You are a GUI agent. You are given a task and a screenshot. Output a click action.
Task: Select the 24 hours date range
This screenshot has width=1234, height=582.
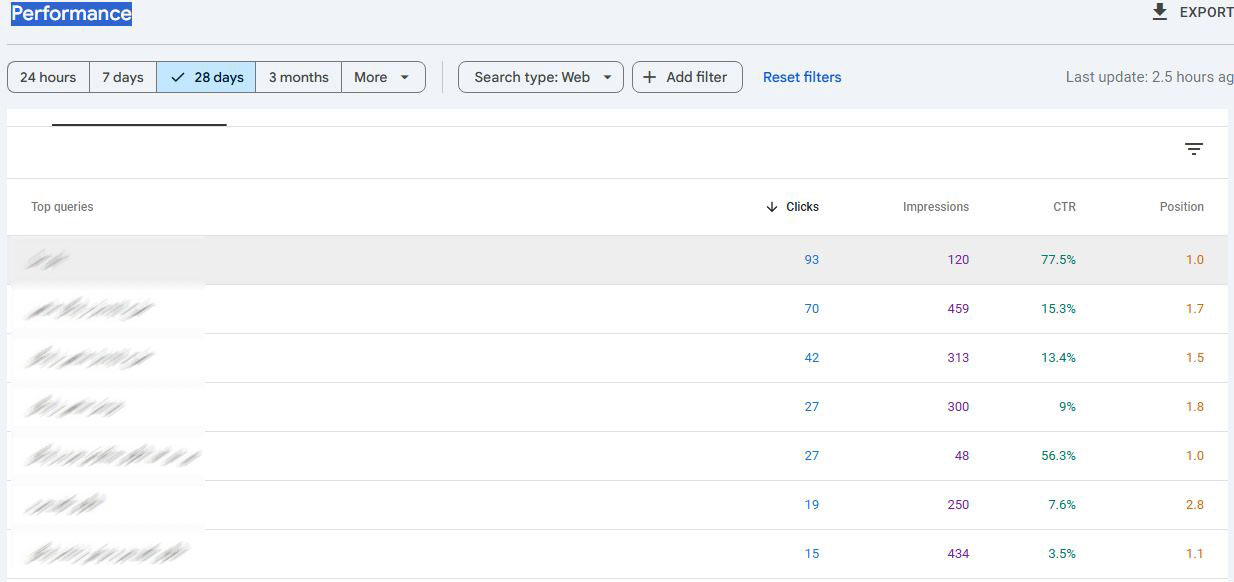[48, 77]
